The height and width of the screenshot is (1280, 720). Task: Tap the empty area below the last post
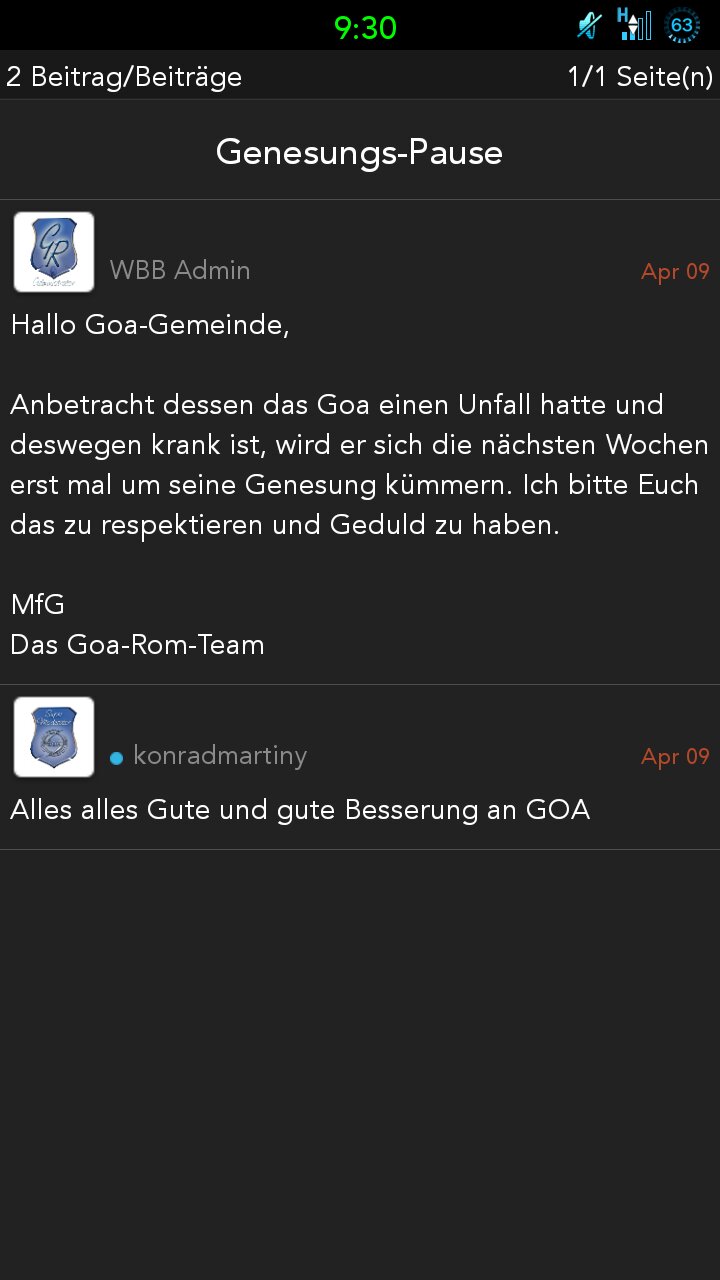tap(360, 1065)
